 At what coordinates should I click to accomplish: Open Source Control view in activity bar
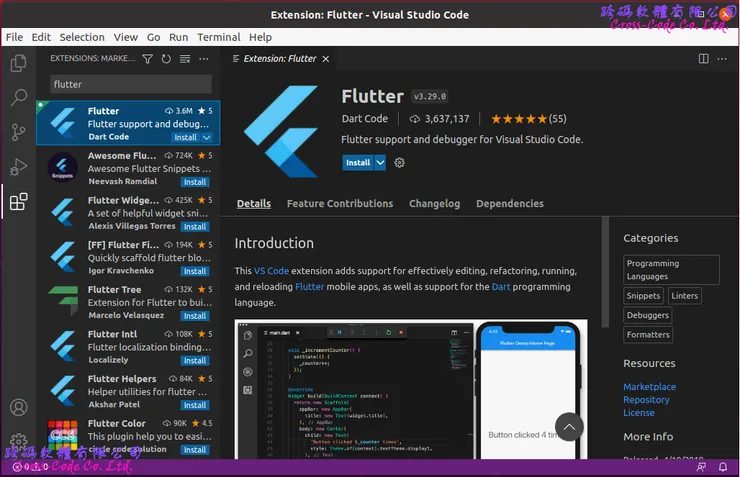18,132
